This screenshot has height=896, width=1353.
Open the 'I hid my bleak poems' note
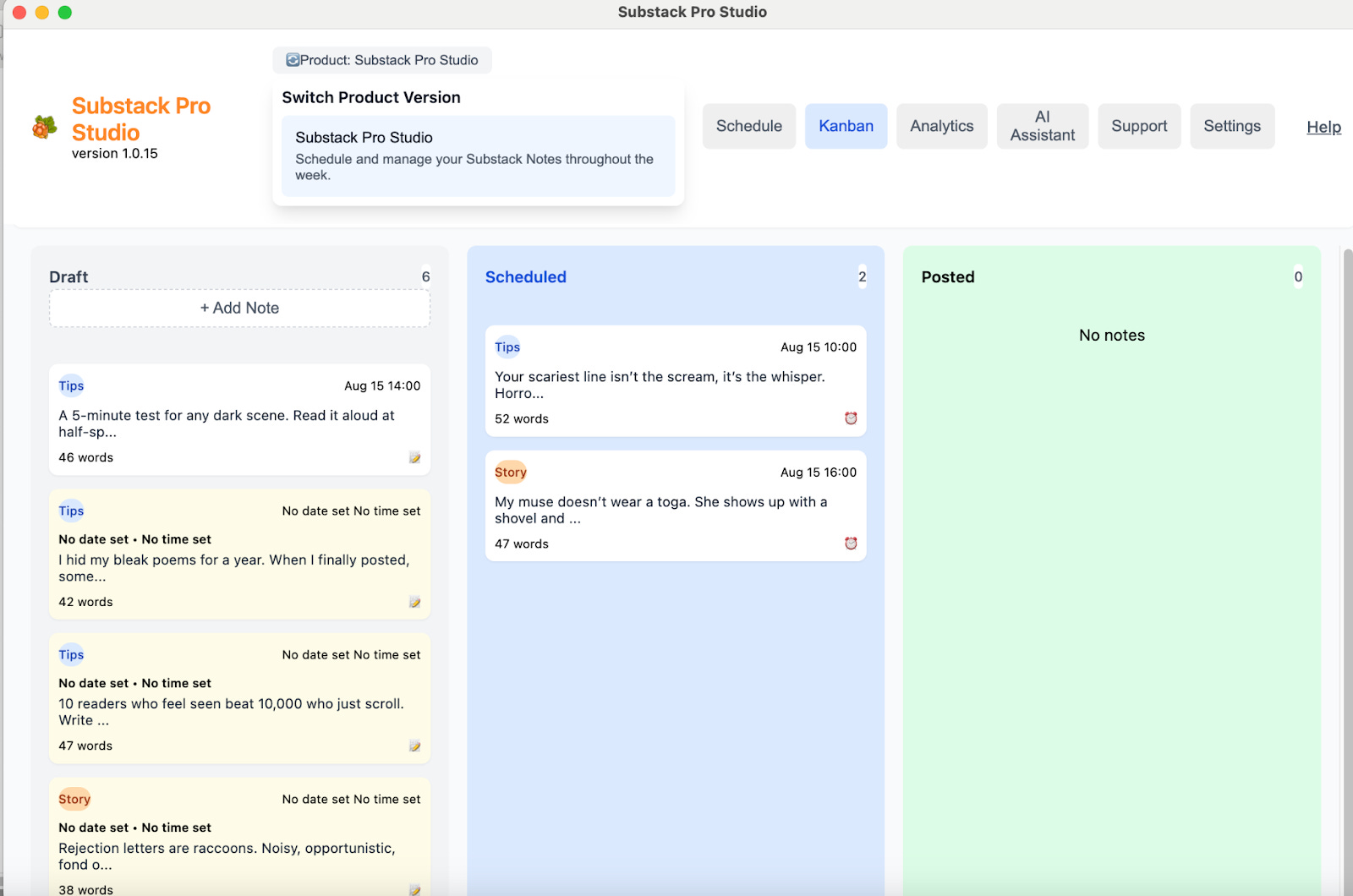tap(239, 555)
